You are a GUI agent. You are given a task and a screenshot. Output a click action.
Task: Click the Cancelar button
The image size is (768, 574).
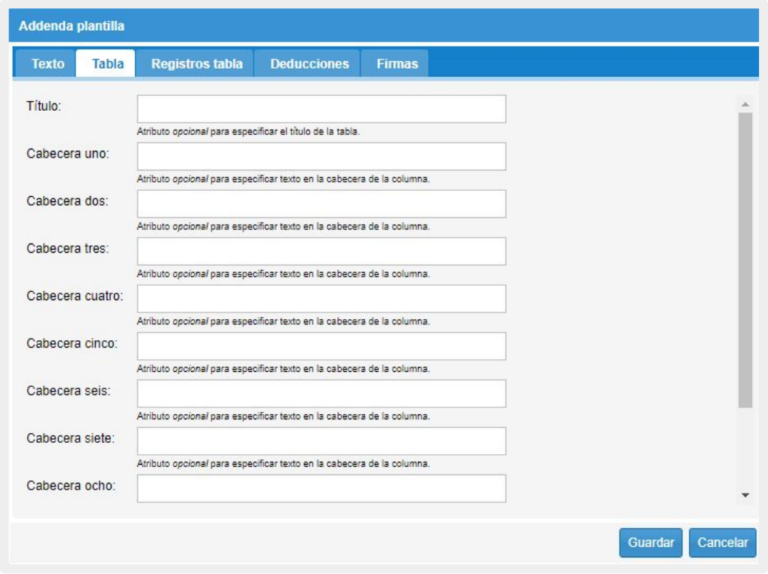722,543
